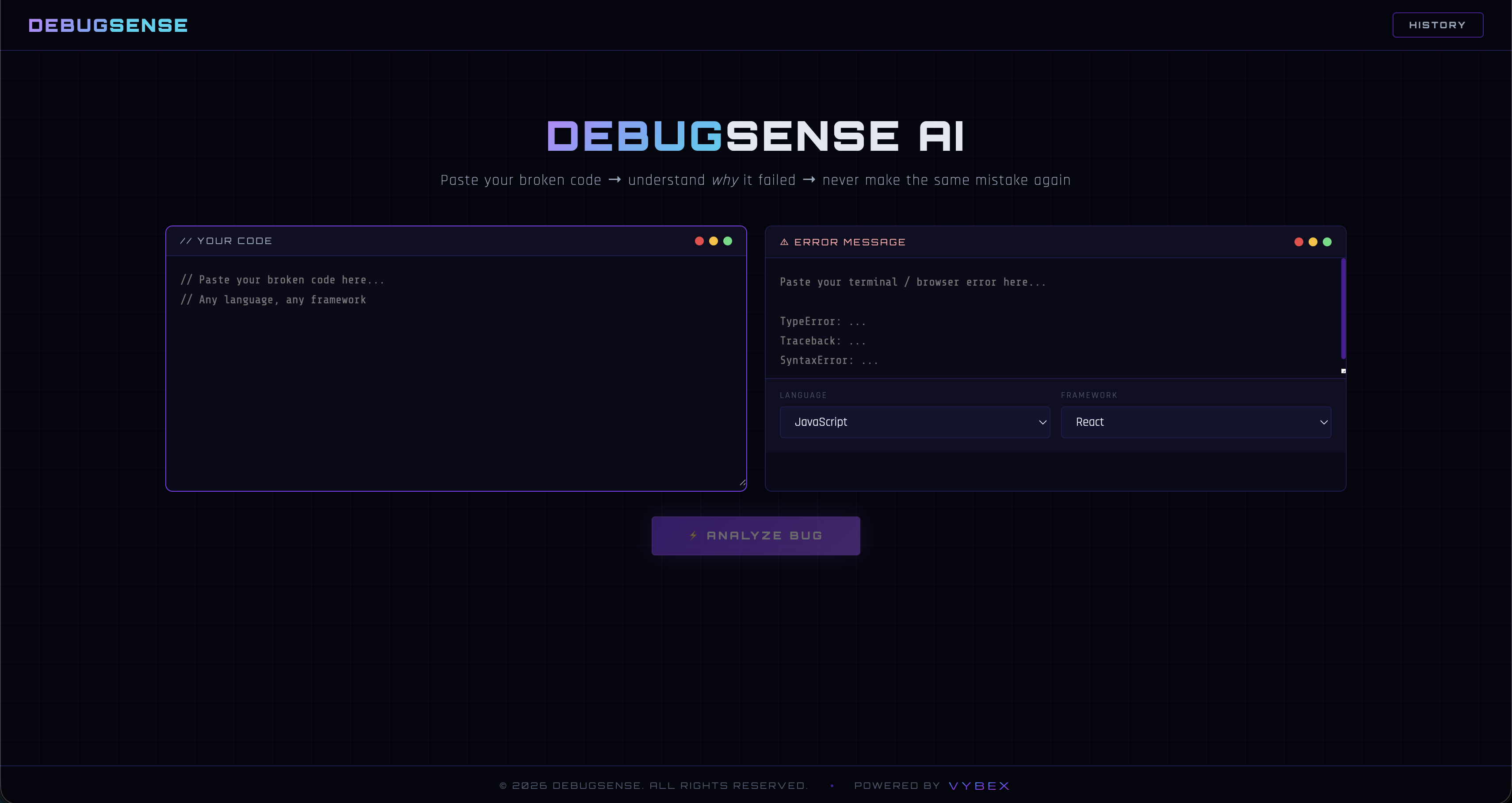
Task: Click the resize handle of Error Message textarea
Action: (1343, 371)
